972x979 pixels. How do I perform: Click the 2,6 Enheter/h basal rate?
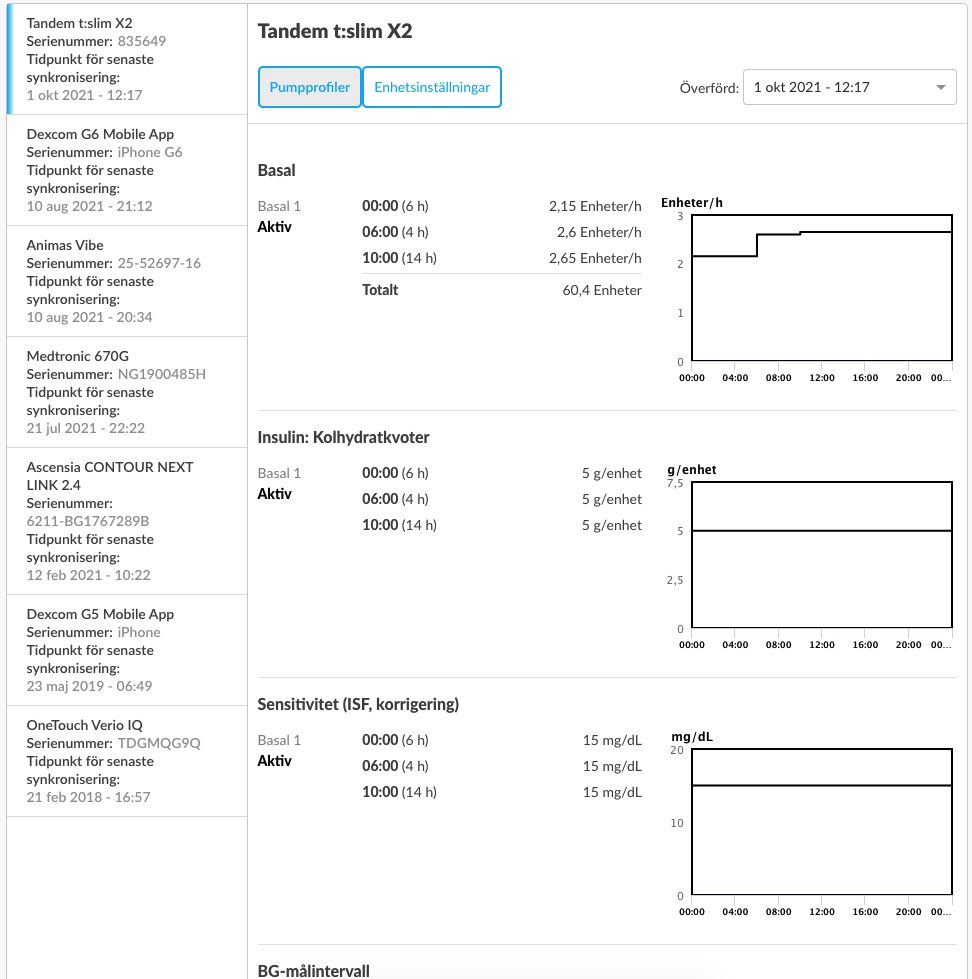click(599, 232)
